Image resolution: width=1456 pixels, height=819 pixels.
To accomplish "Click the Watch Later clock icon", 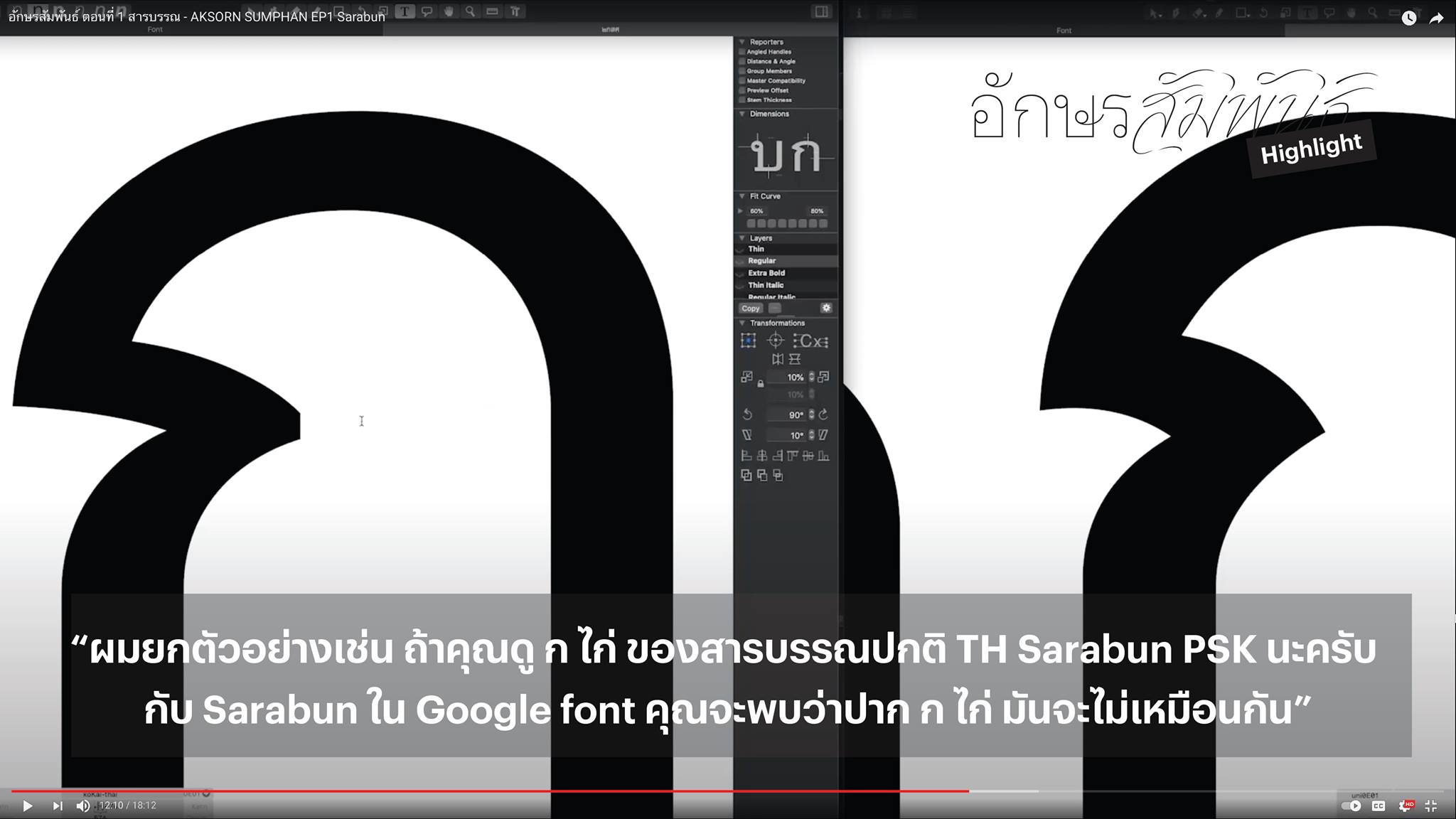I will 1409,18.
